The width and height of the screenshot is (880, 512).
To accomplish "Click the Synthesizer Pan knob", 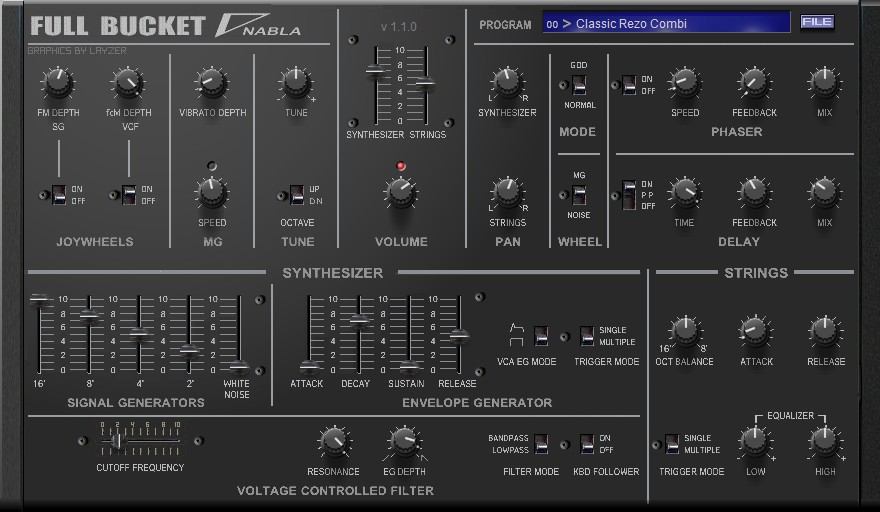I will 507,83.
